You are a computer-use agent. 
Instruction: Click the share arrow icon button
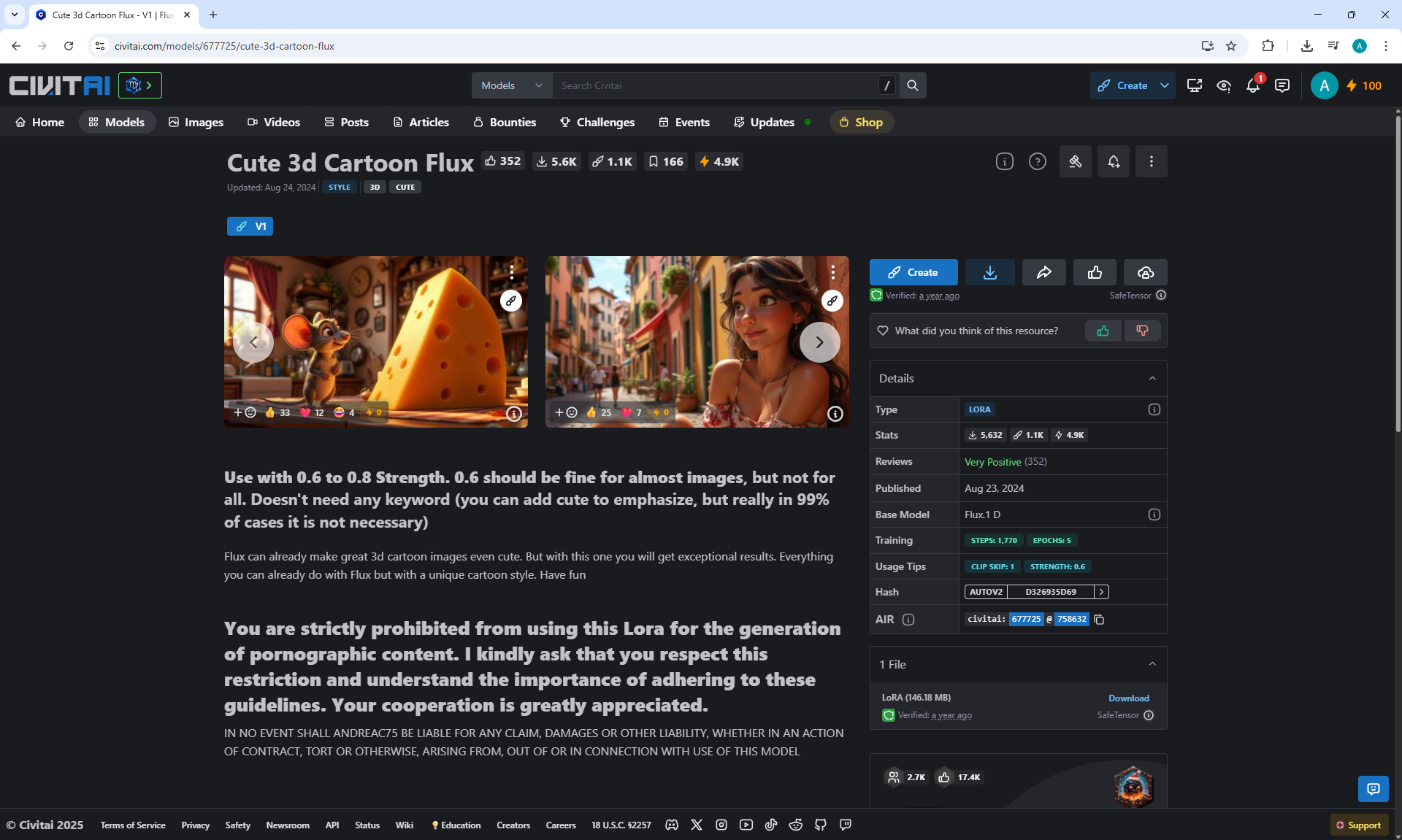(1043, 272)
